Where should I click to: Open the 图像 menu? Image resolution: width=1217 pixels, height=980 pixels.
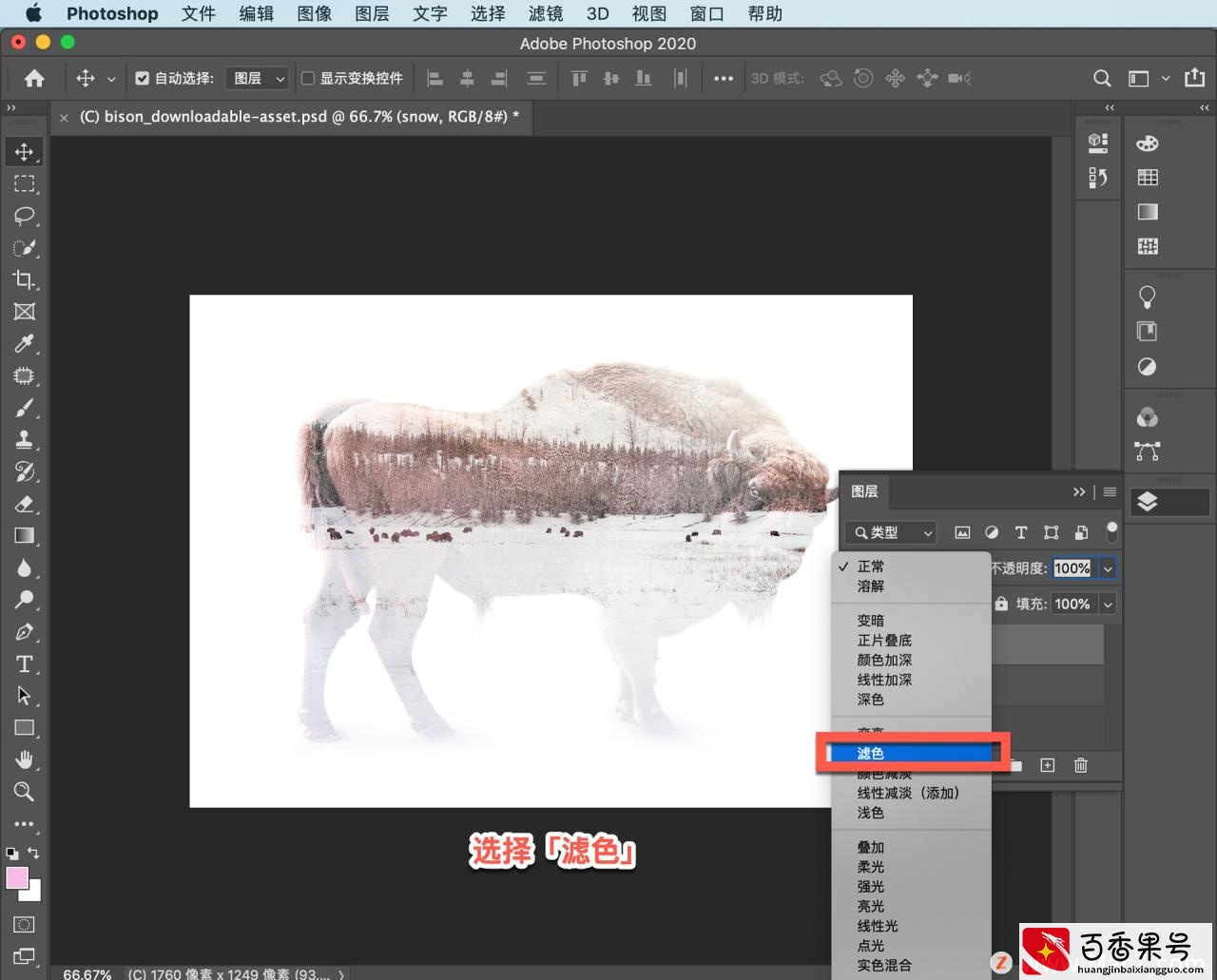pyautogui.click(x=314, y=13)
